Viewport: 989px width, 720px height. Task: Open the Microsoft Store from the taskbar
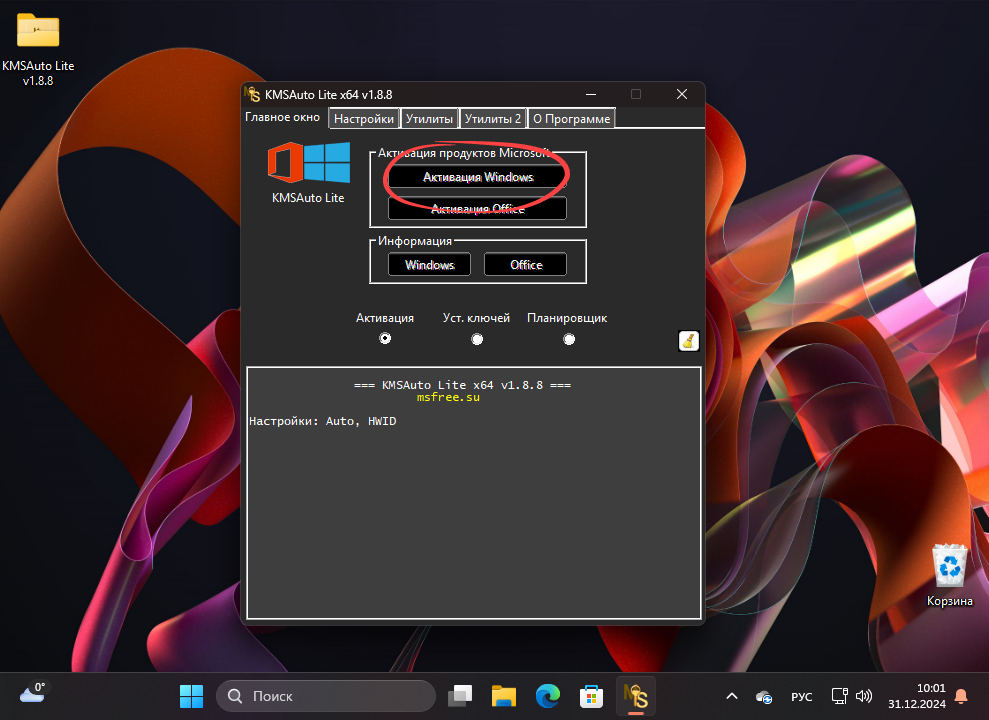pyautogui.click(x=591, y=695)
